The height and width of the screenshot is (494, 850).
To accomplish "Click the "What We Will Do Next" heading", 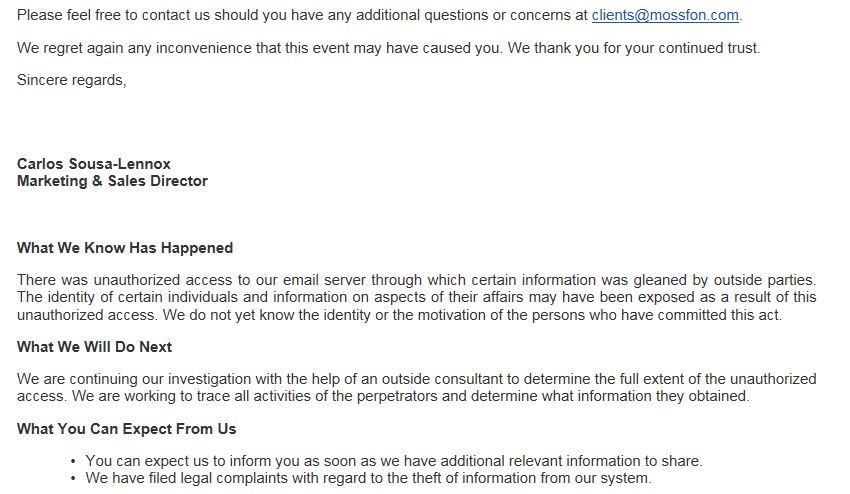I will (x=94, y=347).
